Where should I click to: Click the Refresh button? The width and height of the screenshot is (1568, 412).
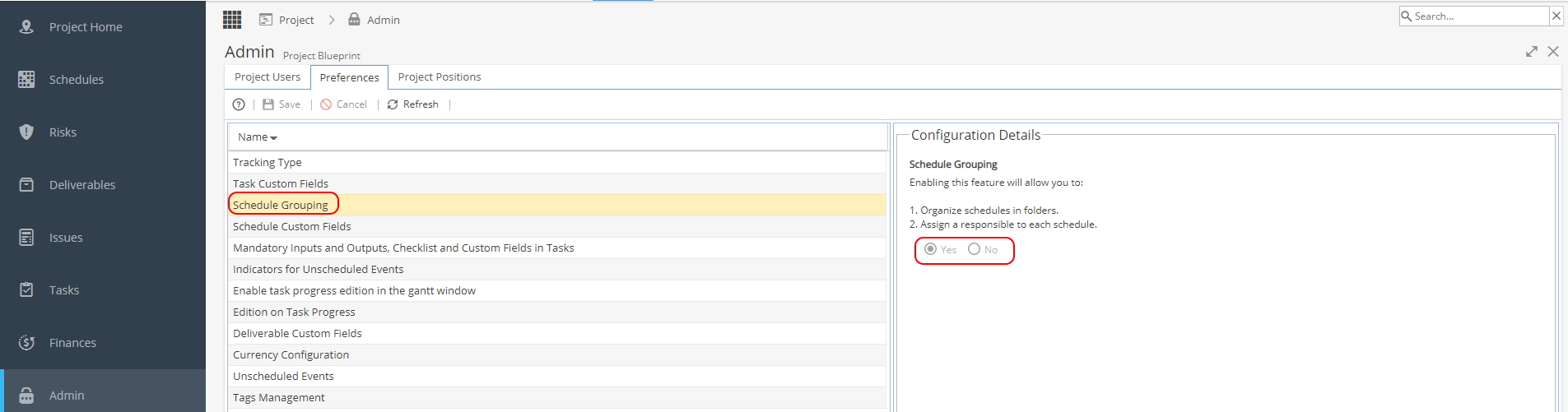click(x=413, y=104)
